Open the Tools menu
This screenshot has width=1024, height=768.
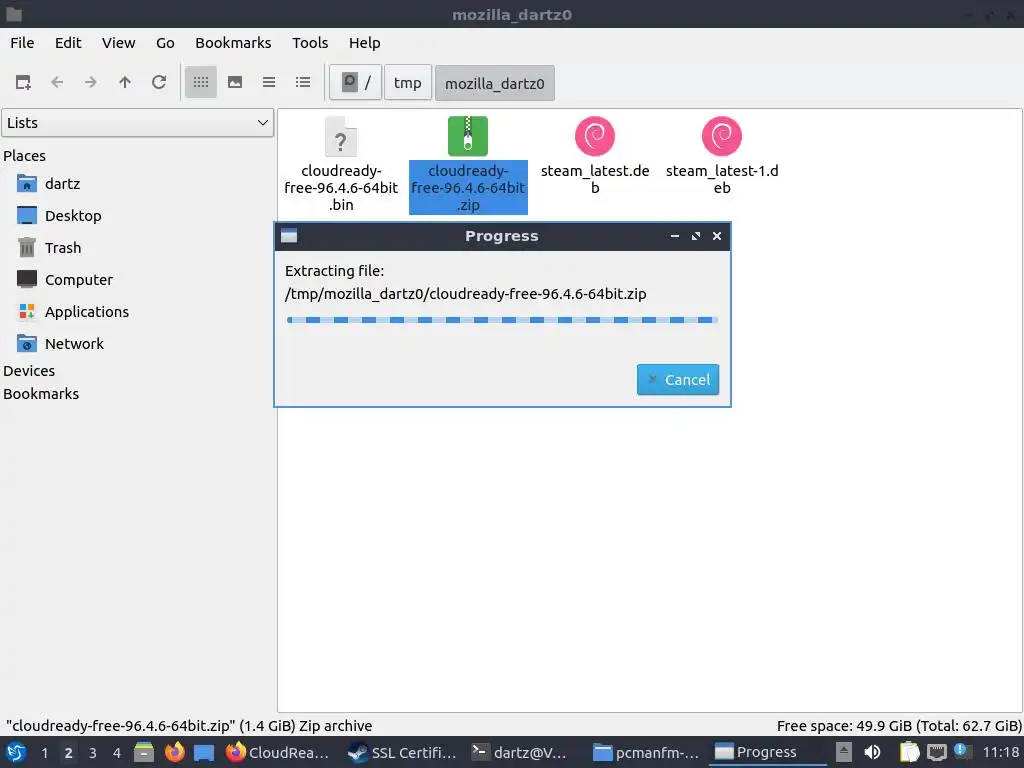pos(310,42)
